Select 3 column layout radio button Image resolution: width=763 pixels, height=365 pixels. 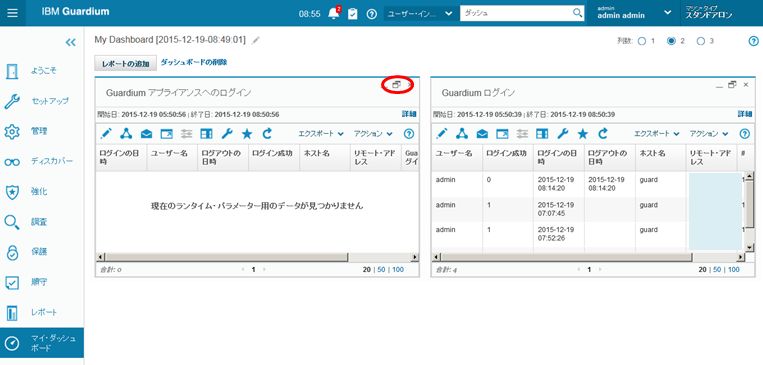701,41
